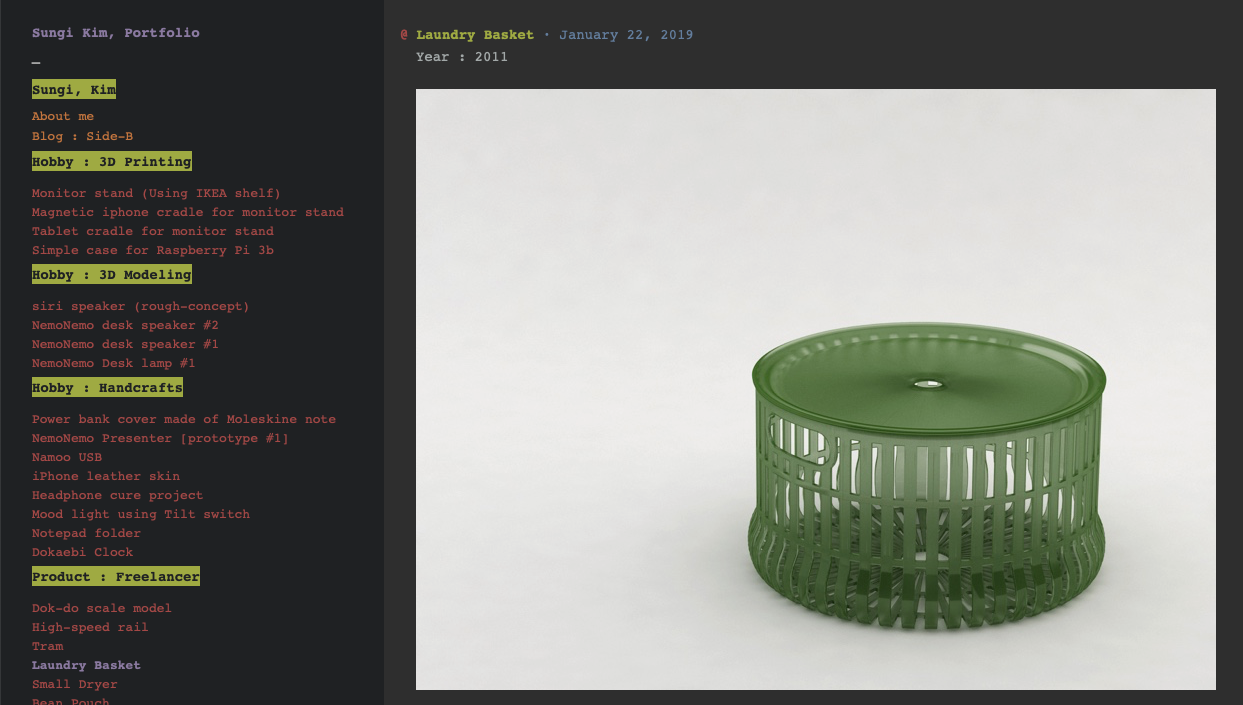Open Simple case for Raspberry Pi 3b

click(153, 250)
